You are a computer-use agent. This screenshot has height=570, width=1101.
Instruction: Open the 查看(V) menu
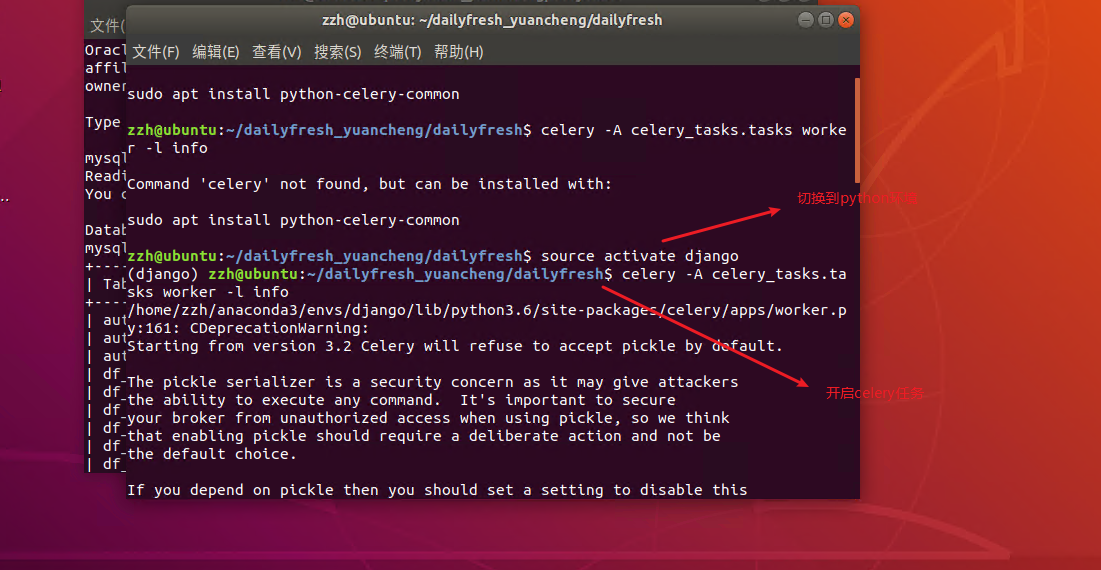pyautogui.click(x=277, y=52)
